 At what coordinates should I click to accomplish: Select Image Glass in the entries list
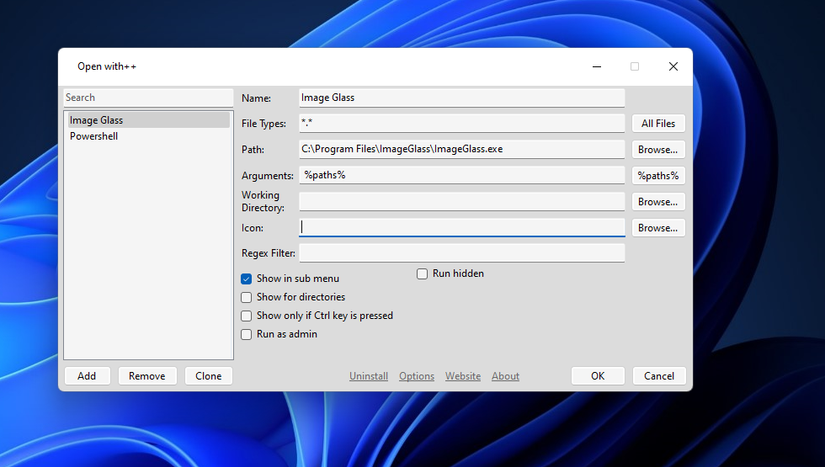pyautogui.click(x=149, y=120)
